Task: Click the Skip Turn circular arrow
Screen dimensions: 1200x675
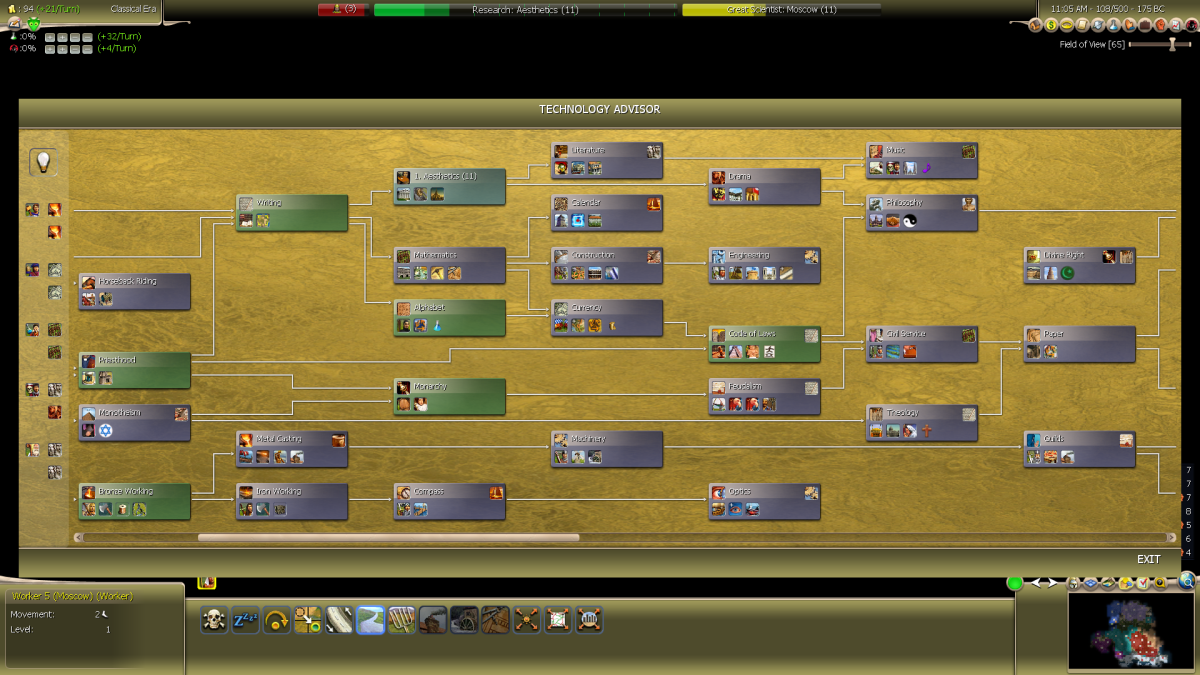Action: [277, 620]
